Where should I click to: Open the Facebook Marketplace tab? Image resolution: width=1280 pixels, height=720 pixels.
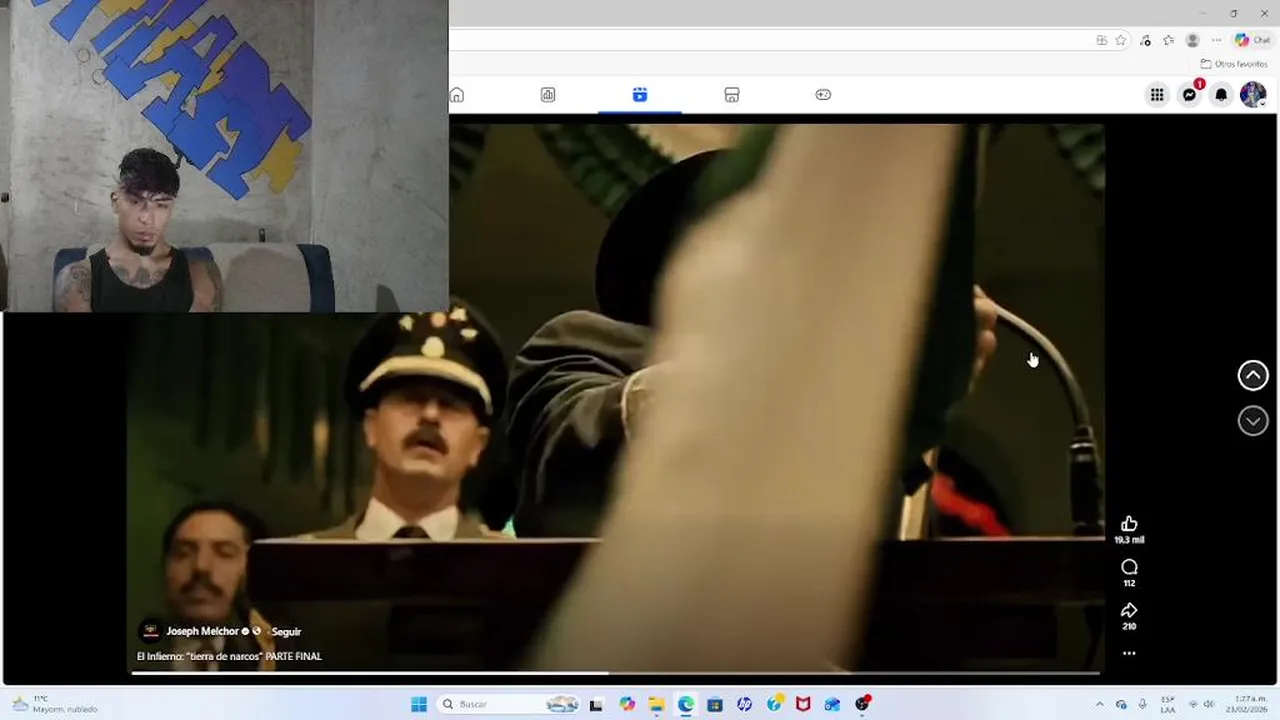732,95
